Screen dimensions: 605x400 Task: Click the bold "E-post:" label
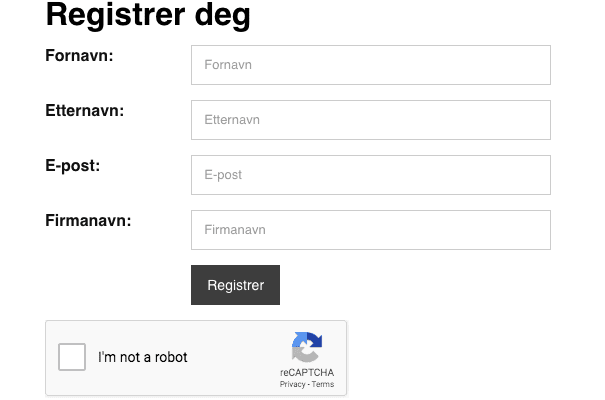tap(73, 166)
